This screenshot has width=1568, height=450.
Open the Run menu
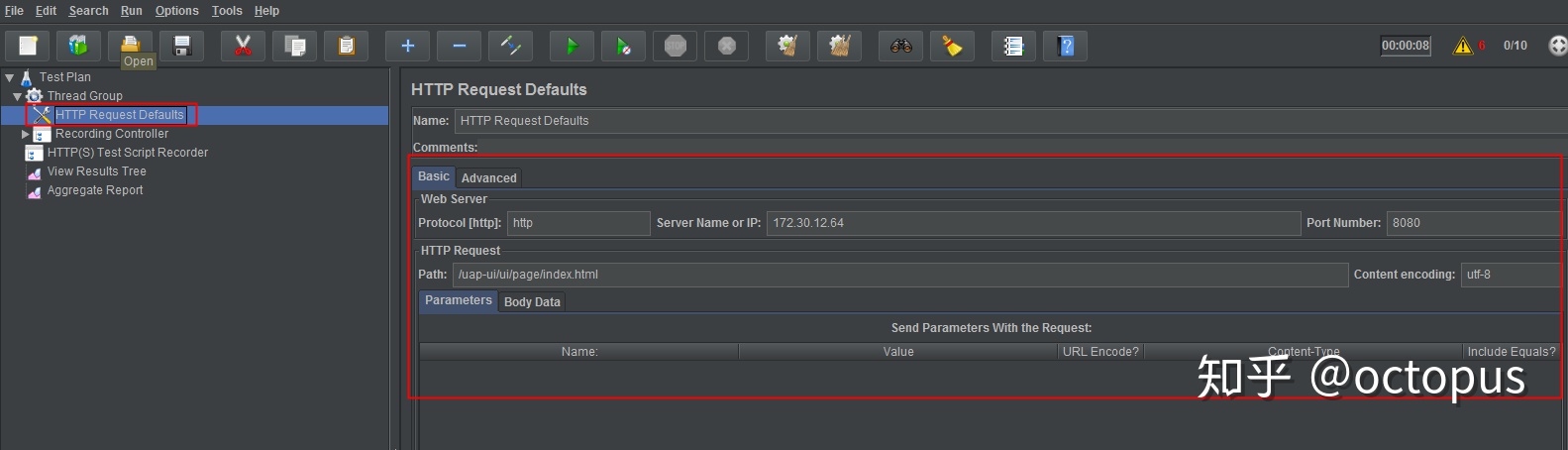coord(132,11)
